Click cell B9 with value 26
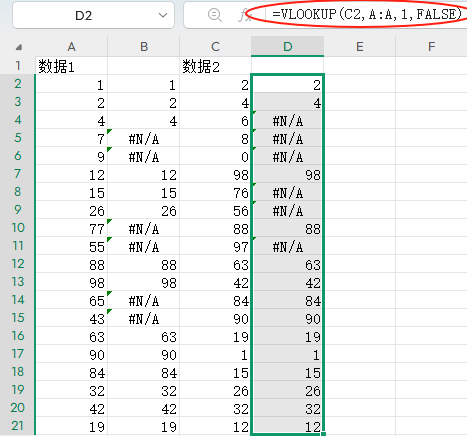Image resolution: width=467 pixels, height=436 pixels. [x=144, y=210]
